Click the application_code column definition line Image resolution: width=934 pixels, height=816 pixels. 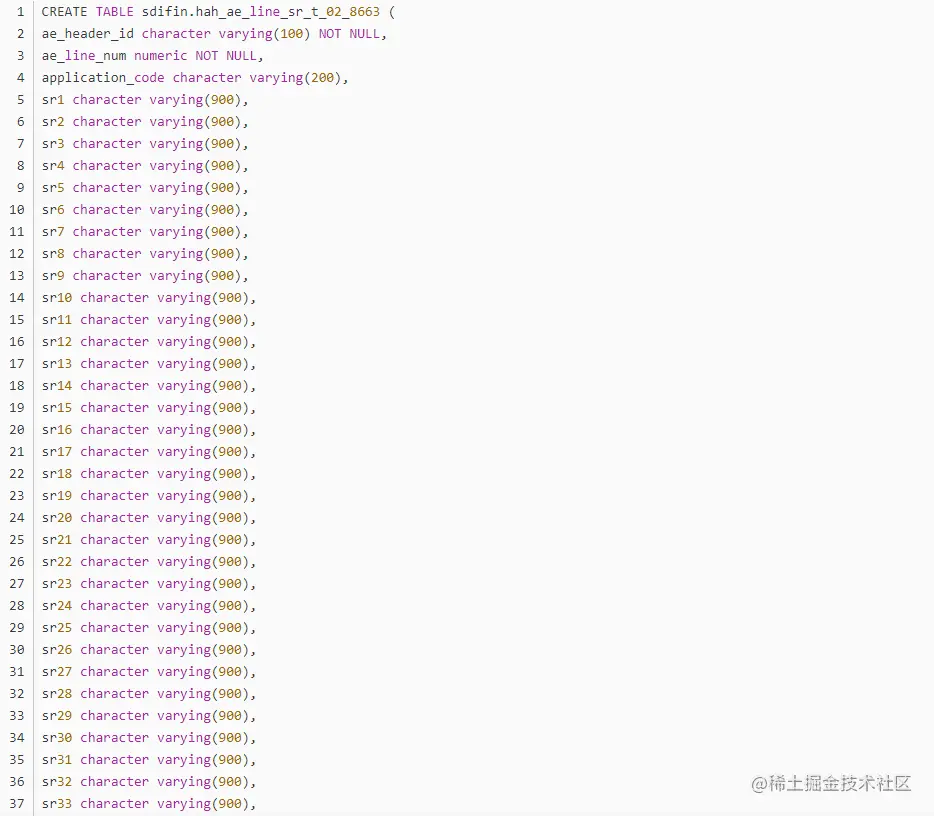click(x=195, y=78)
